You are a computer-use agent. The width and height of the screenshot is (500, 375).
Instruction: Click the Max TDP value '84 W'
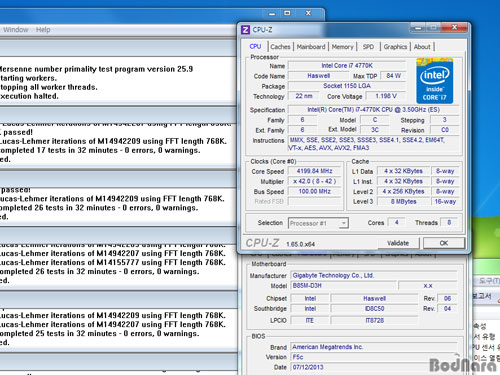[393, 76]
